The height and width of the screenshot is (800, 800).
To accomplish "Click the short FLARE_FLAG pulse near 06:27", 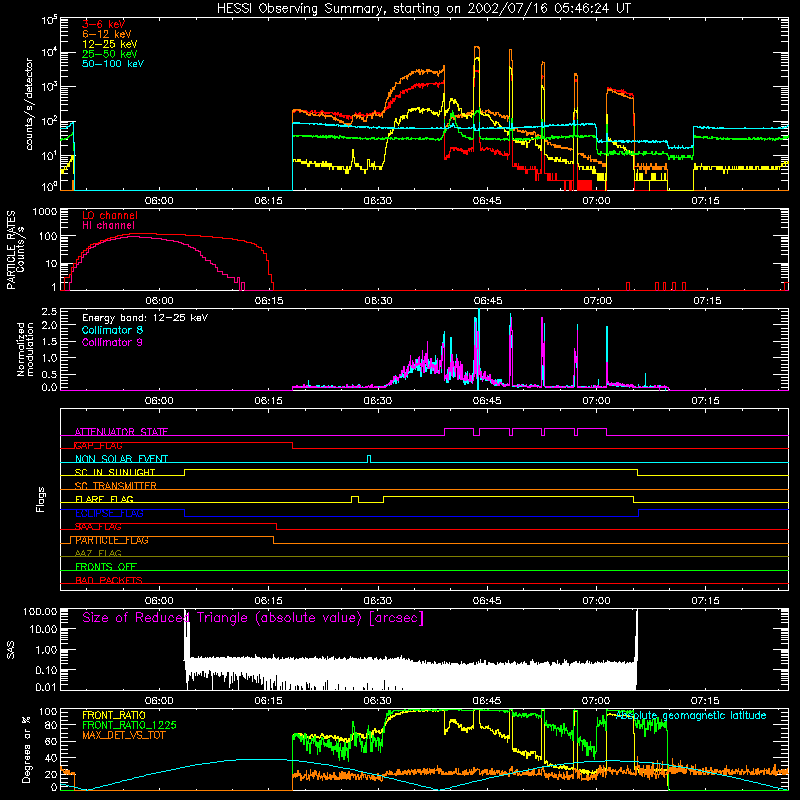I will click(x=355, y=499).
